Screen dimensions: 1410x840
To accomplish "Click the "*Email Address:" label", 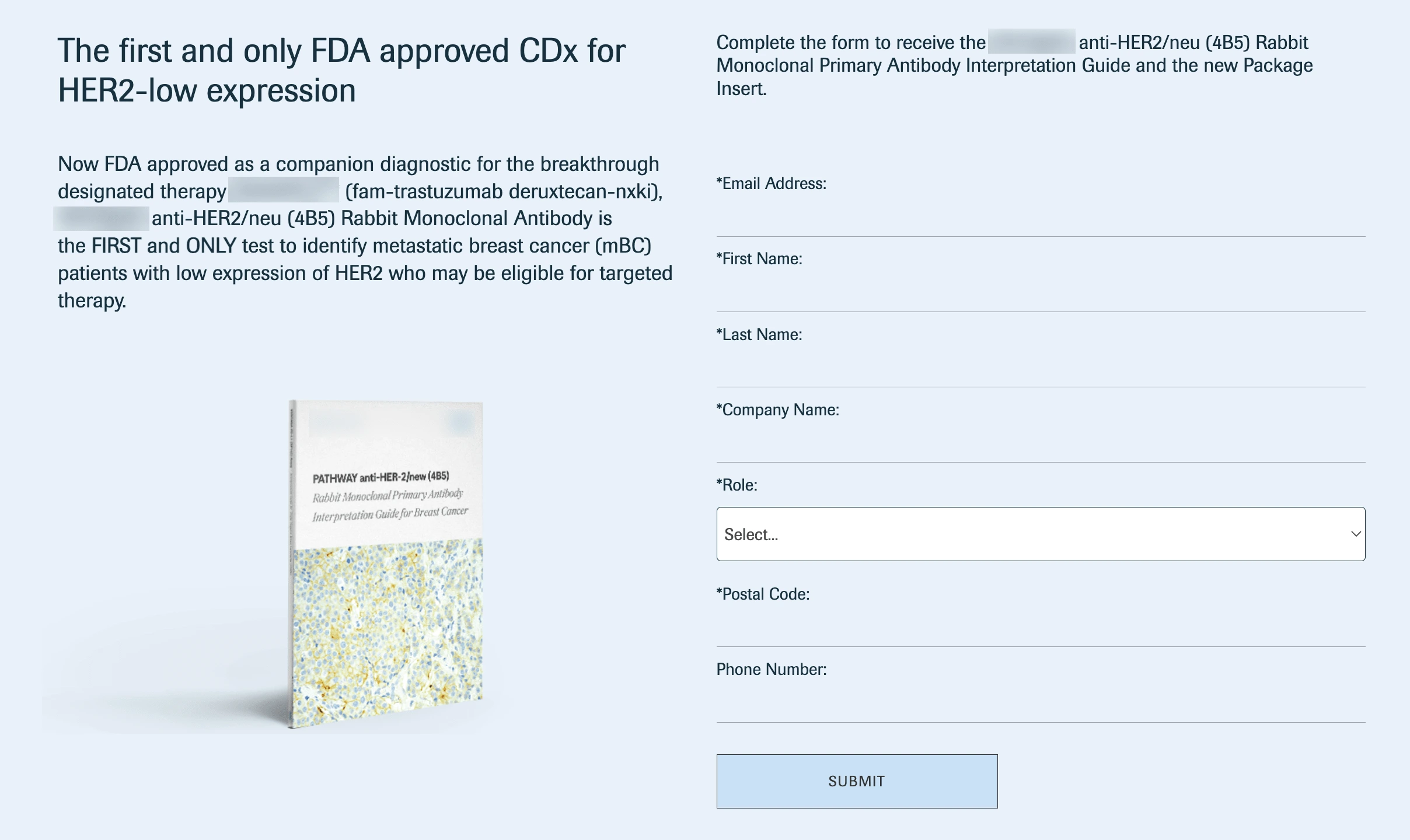I will click(771, 184).
